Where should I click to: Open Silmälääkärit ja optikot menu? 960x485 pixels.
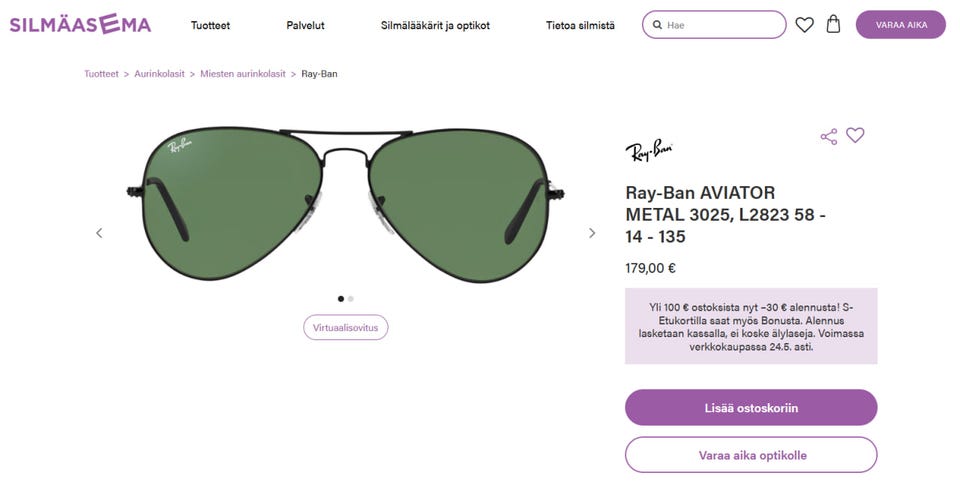point(435,25)
